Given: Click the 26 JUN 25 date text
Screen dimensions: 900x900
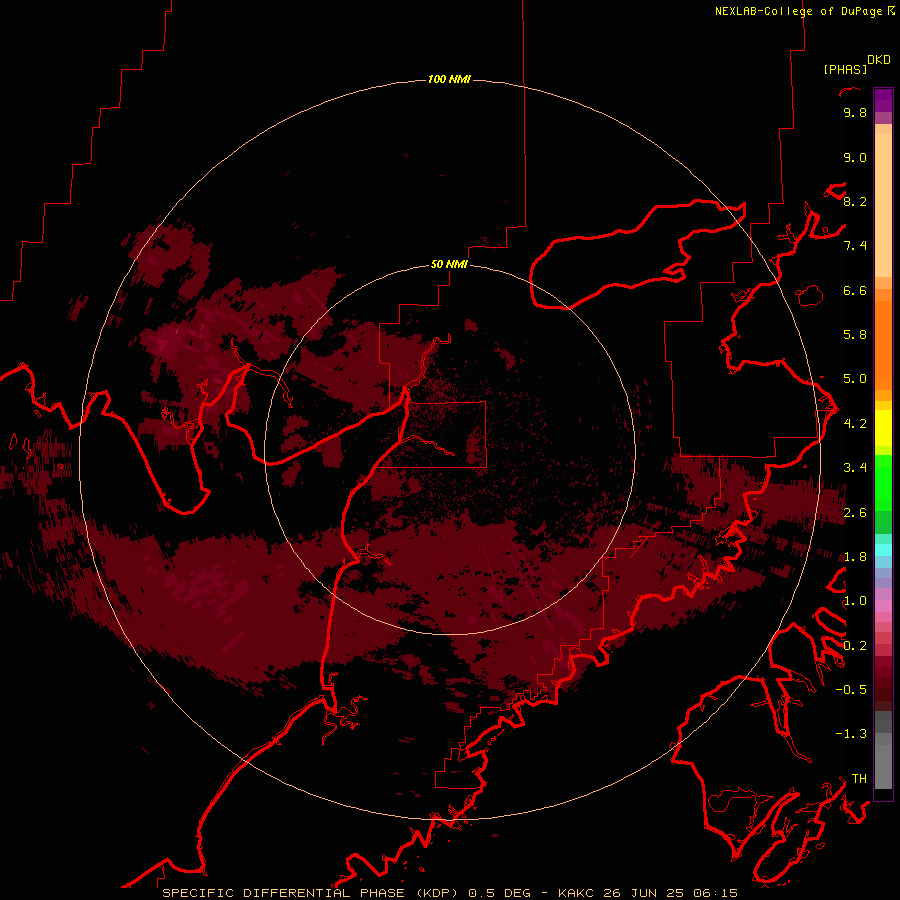Looking at the screenshot, I should tap(643, 893).
